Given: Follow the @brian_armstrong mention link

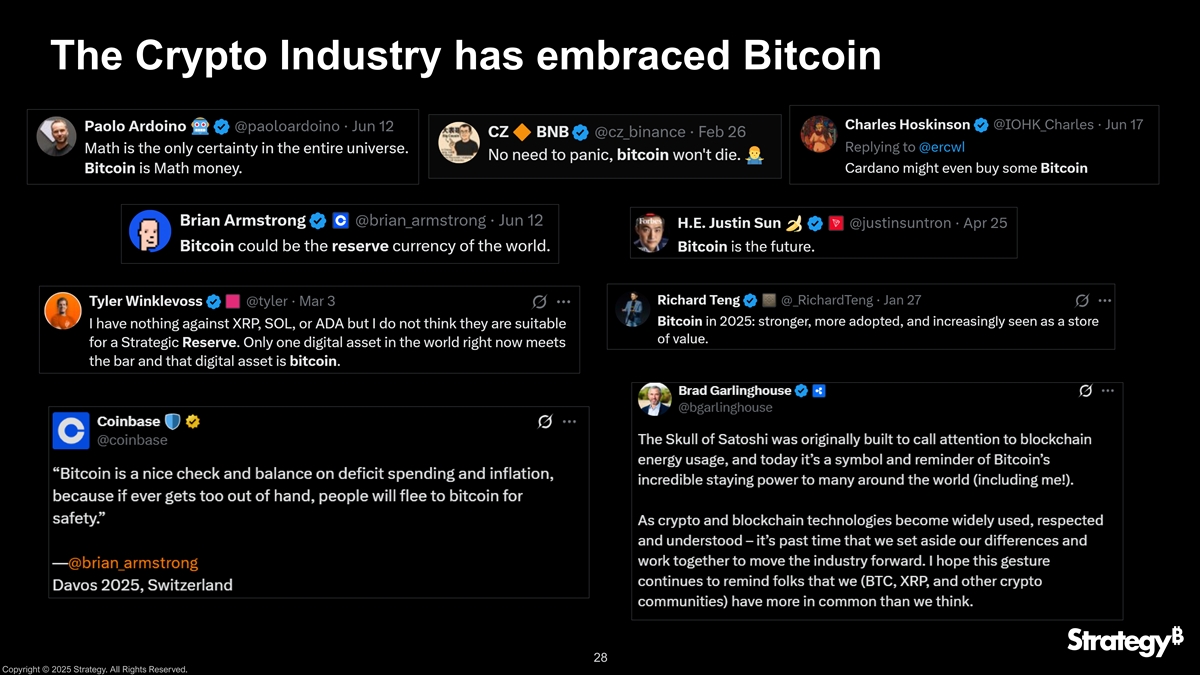Looking at the screenshot, I should click(x=132, y=563).
